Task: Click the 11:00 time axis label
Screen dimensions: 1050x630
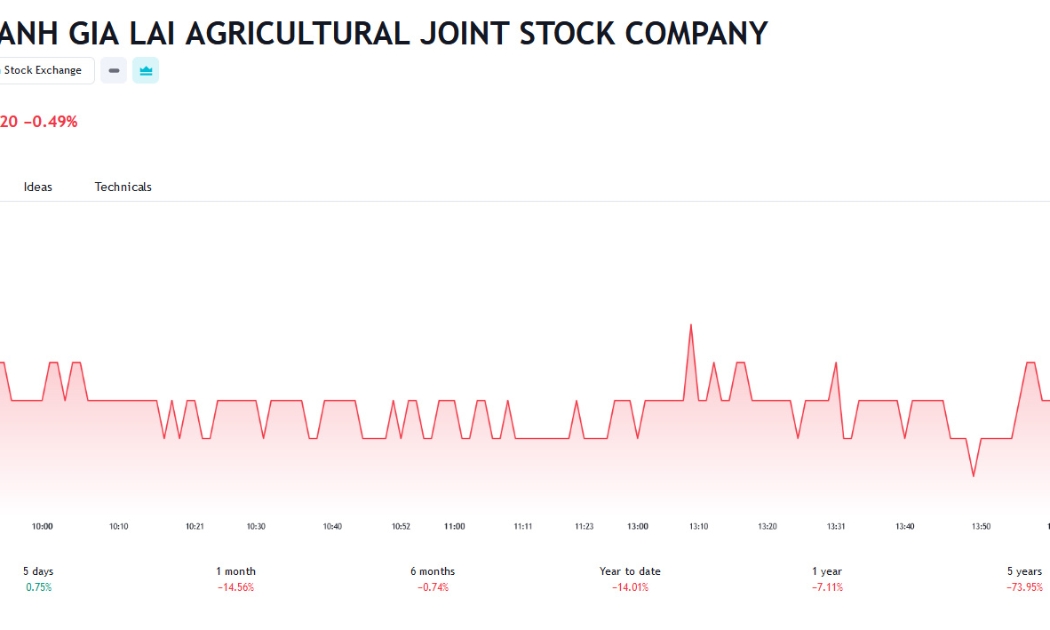Action: 455,526
